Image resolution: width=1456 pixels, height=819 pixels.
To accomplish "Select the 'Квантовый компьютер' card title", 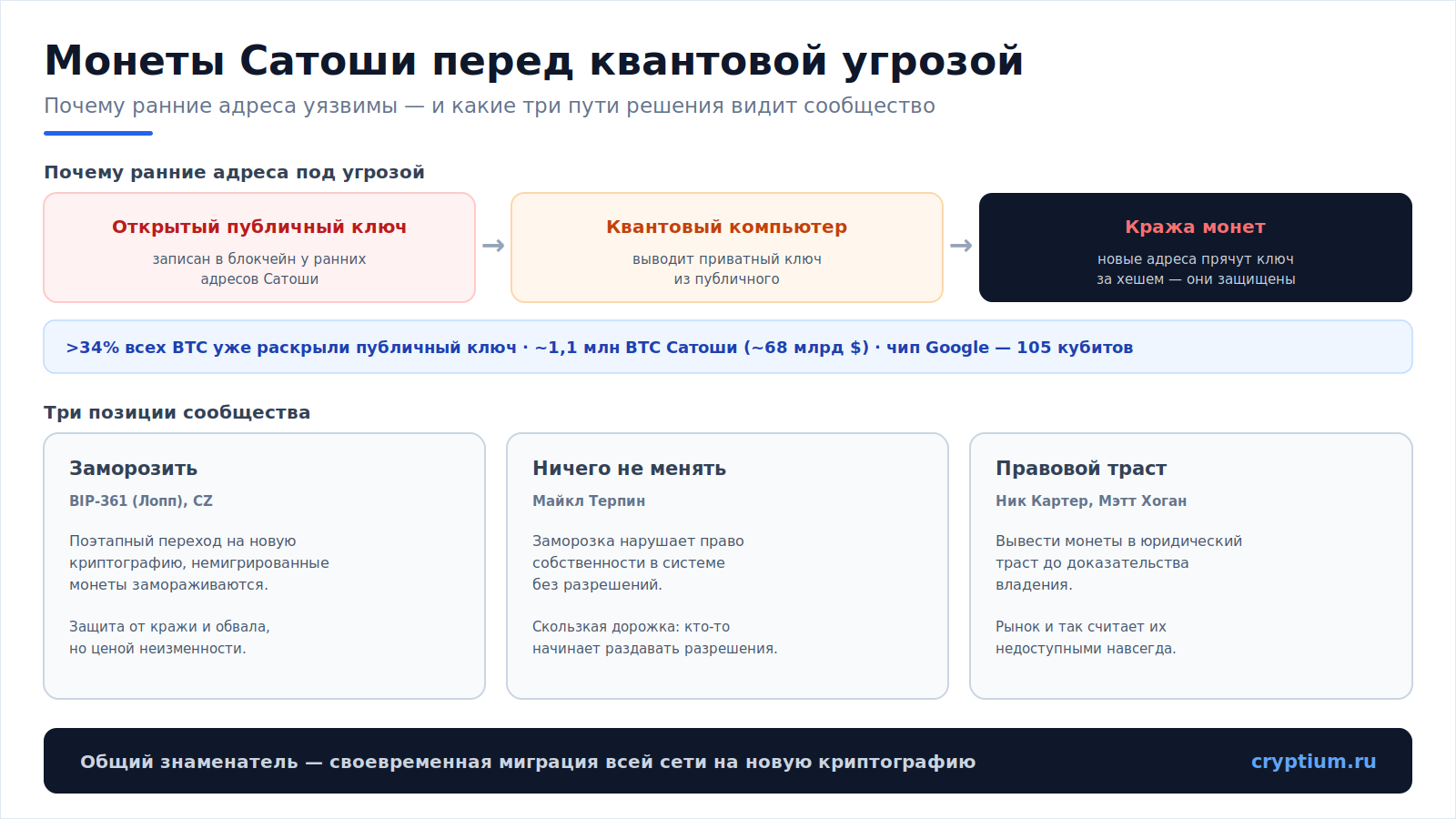I will tap(727, 227).
